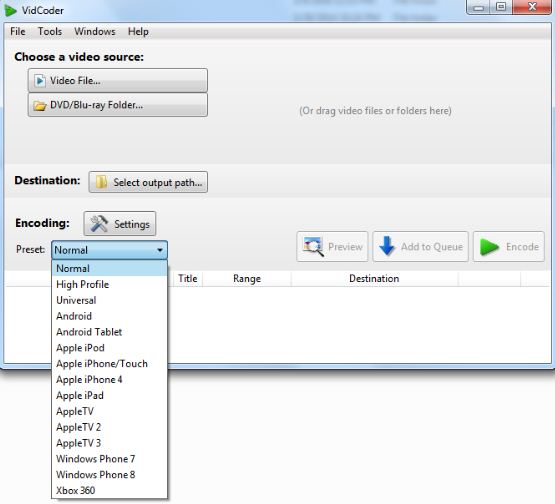Open the Help menu

(x=138, y=32)
